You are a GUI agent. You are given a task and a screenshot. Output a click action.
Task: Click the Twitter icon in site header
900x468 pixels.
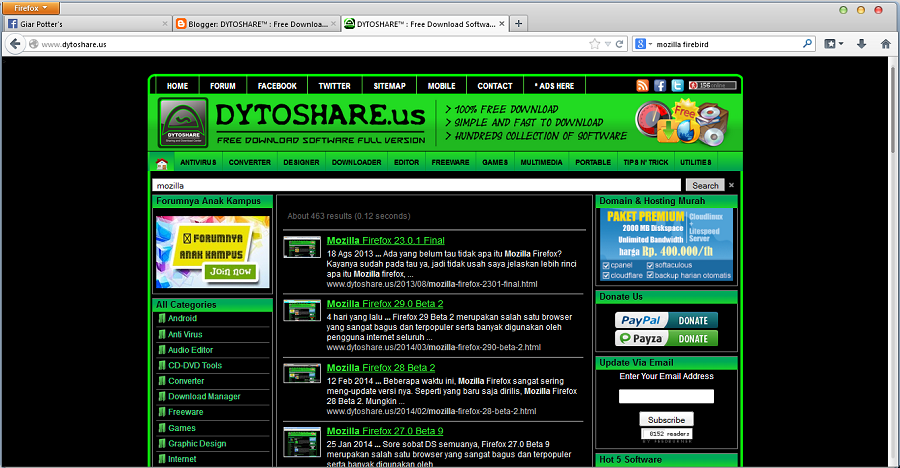[678, 86]
